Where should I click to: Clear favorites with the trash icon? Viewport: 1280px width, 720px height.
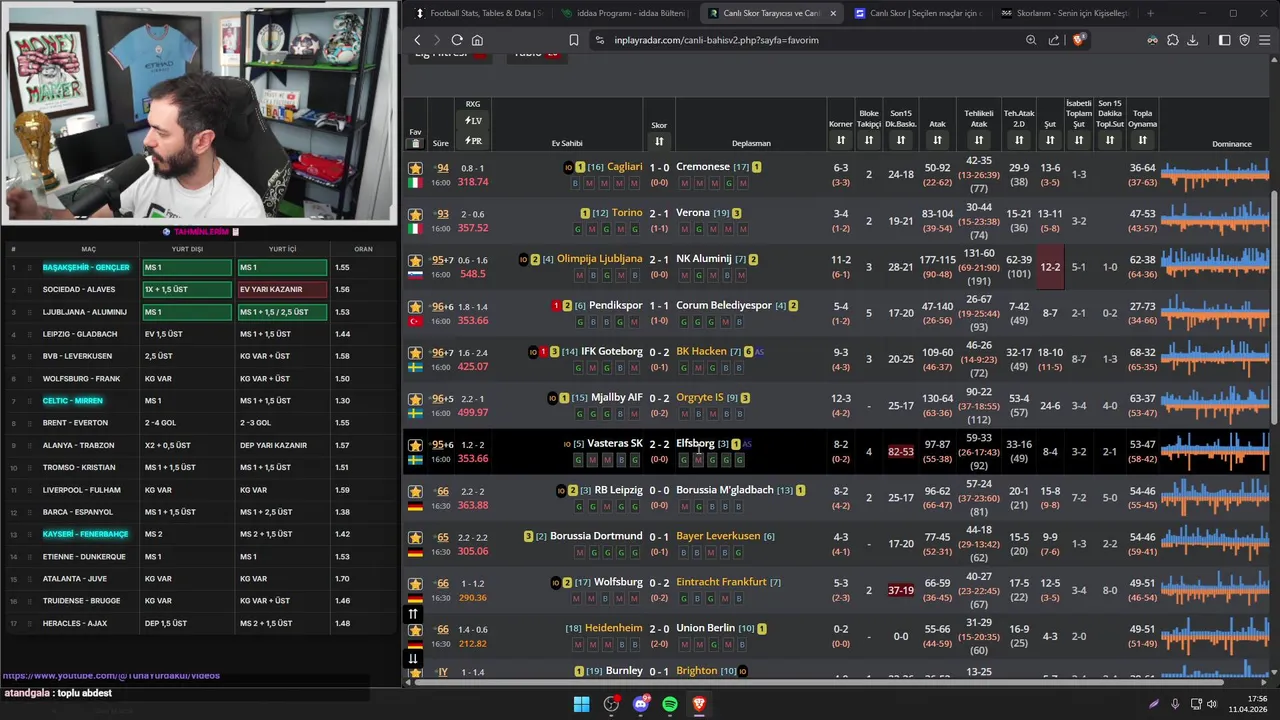click(x=415, y=143)
